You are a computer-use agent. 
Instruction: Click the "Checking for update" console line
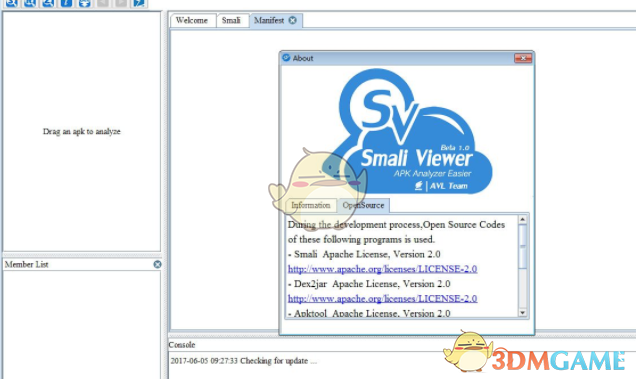(x=244, y=361)
